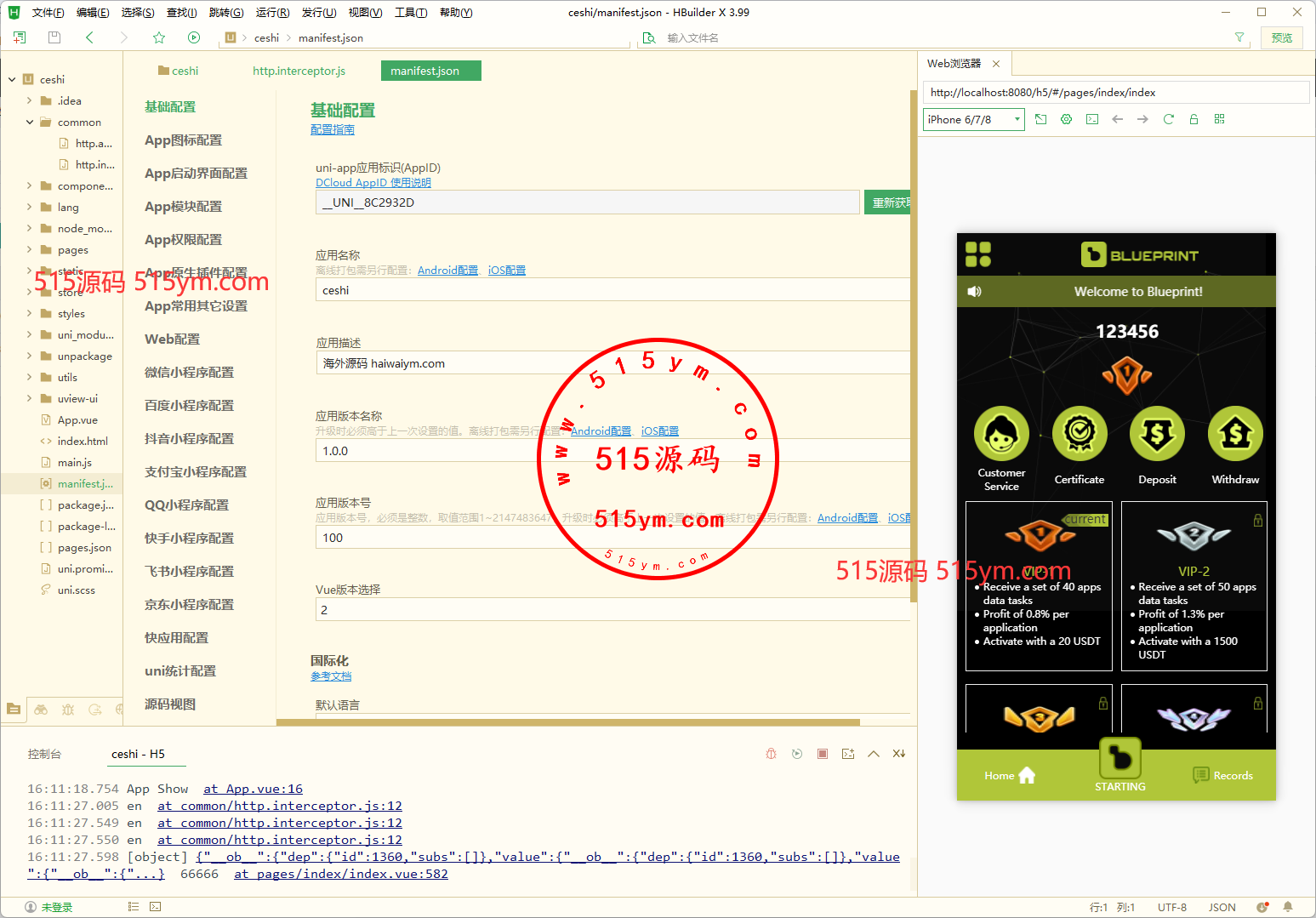The width and height of the screenshot is (1316, 918).
Task: Click the QR code icon in browser toolbar
Action: click(x=1219, y=119)
